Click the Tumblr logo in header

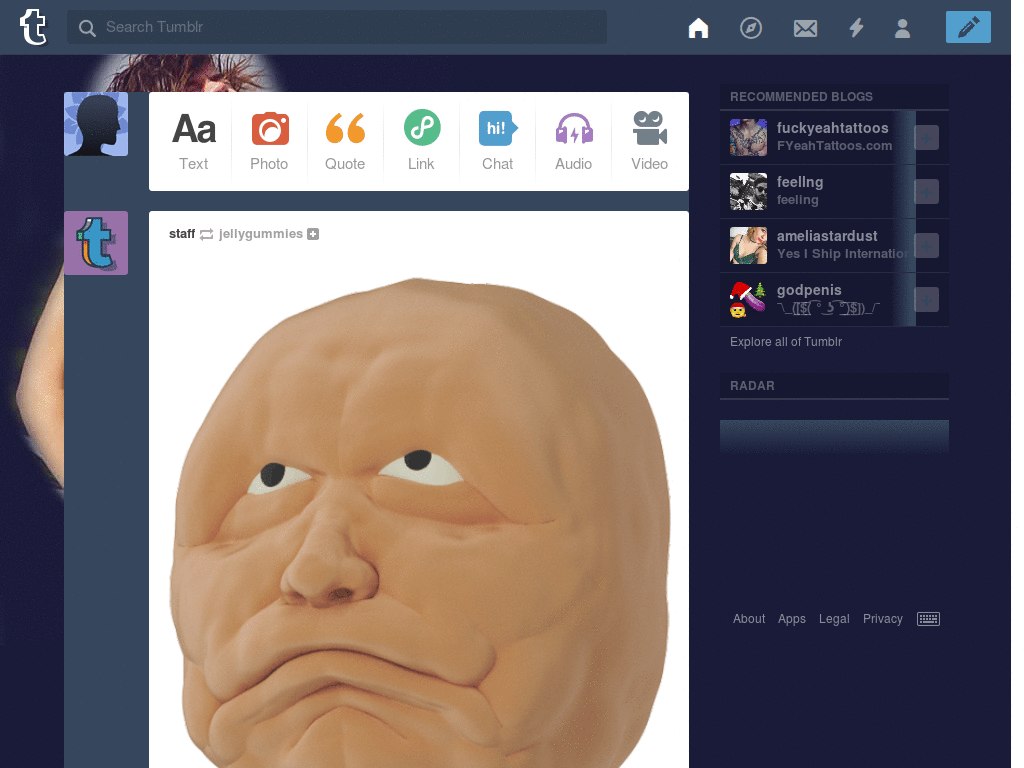[33, 27]
